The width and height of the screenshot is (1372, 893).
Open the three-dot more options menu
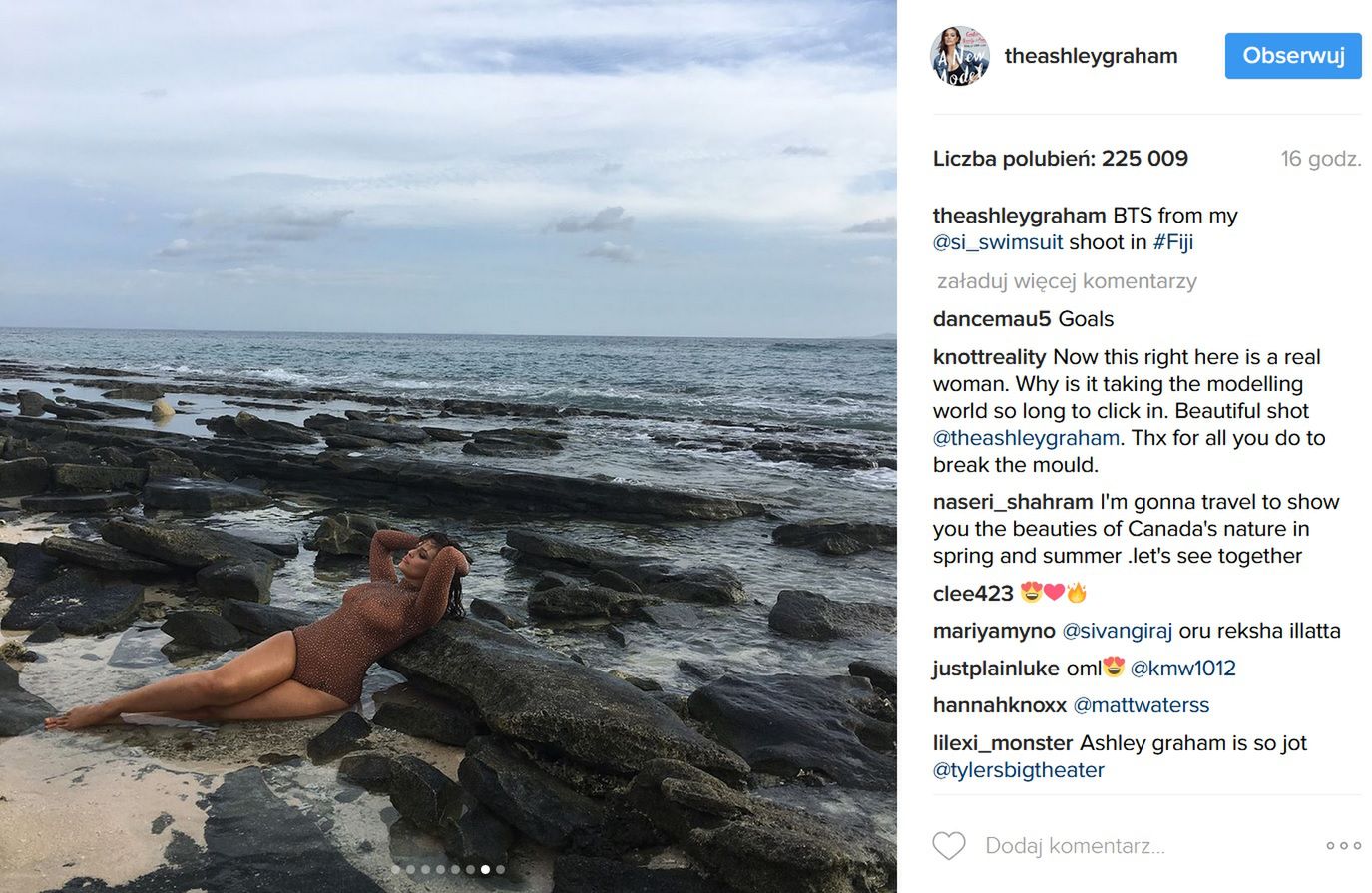tap(1343, 846)
